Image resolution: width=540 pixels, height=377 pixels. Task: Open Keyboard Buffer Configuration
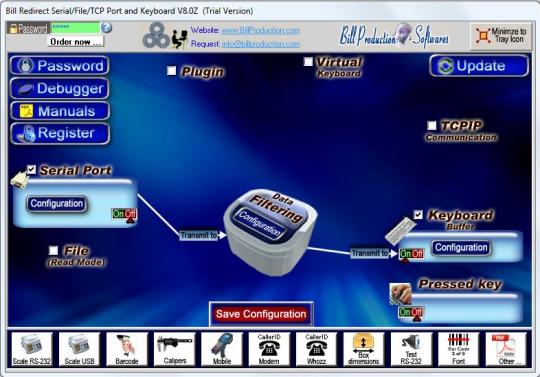[461, 247]
